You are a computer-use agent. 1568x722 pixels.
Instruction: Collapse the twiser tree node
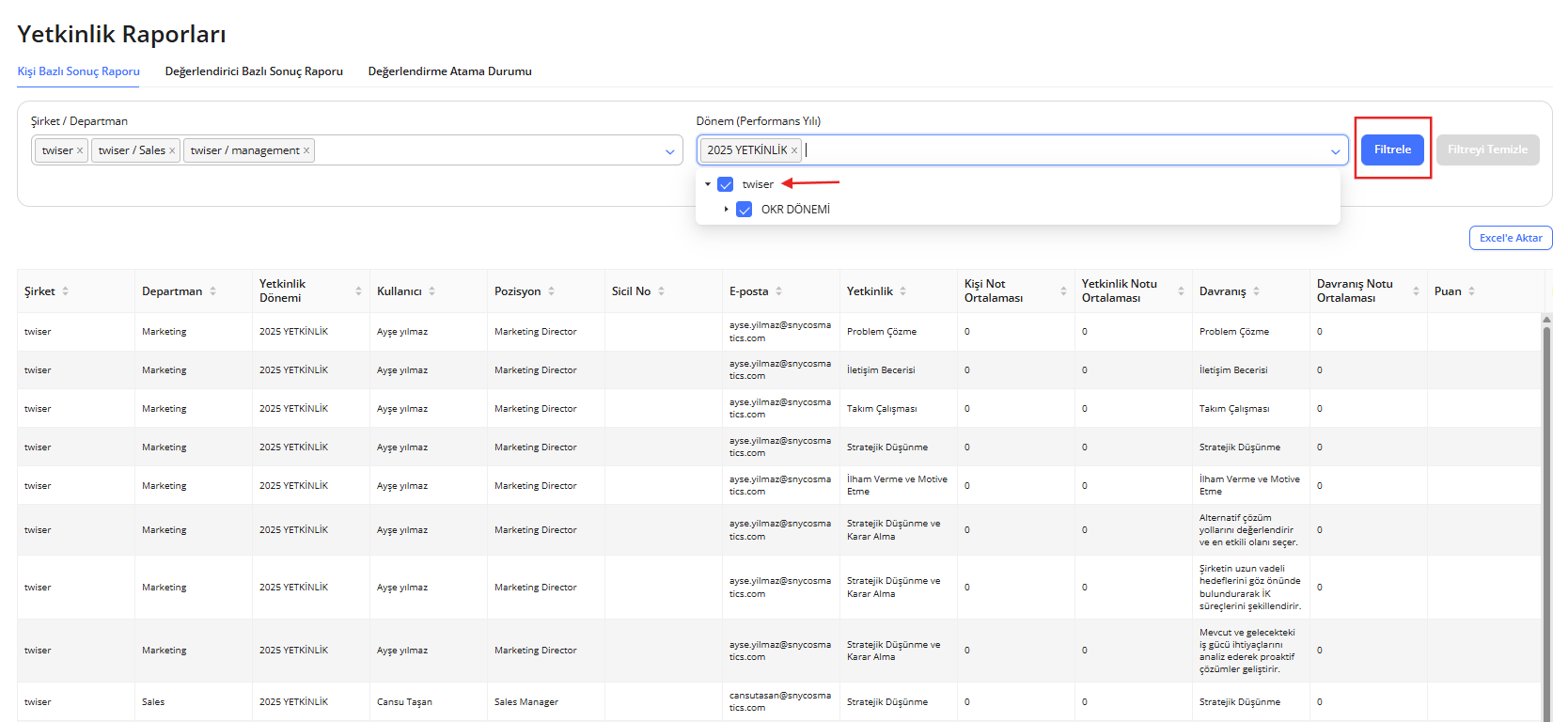[x=708, y=184]
